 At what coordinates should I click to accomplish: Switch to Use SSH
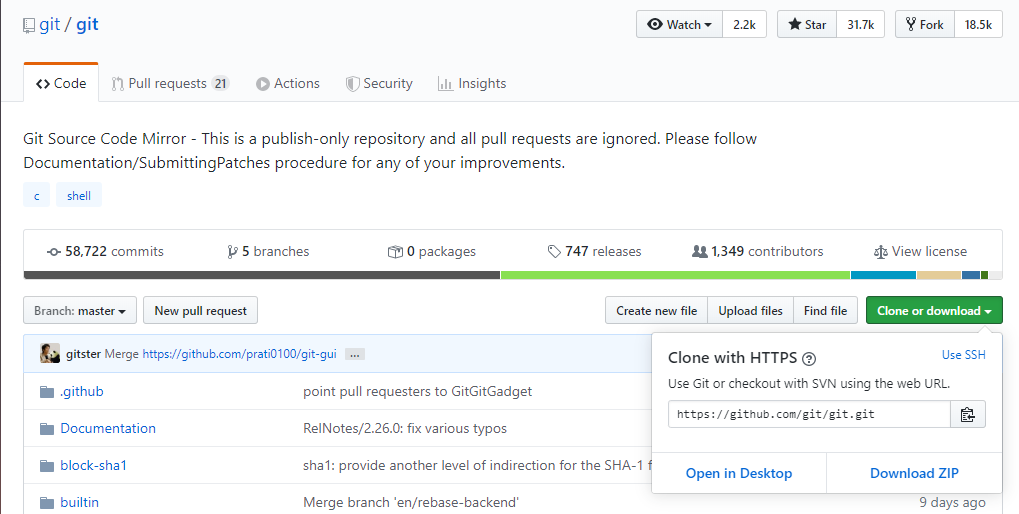pyautogui.click(x=964, y=355)
